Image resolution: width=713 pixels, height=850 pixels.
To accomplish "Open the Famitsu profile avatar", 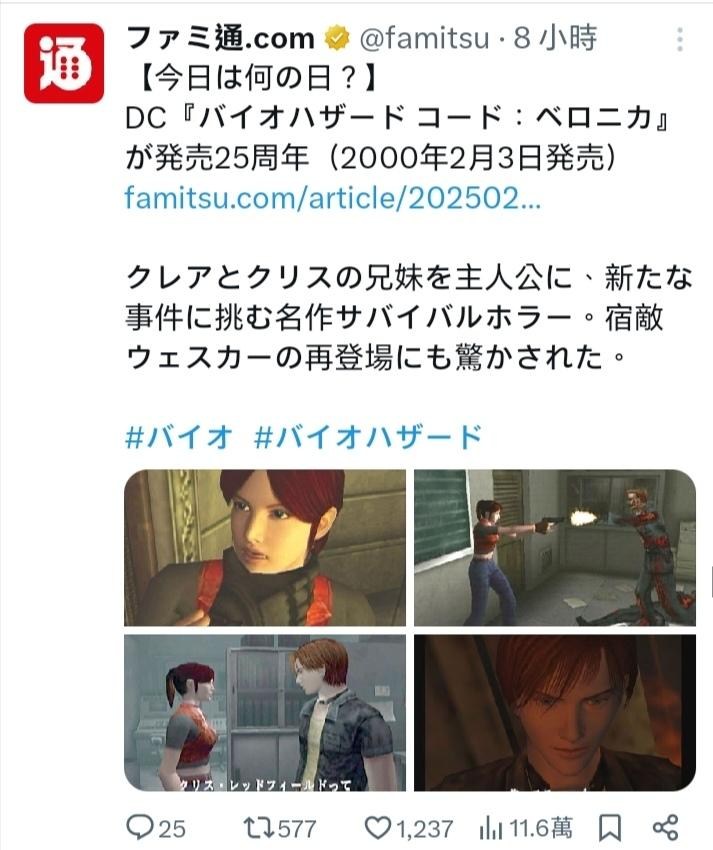I will 63,63.
